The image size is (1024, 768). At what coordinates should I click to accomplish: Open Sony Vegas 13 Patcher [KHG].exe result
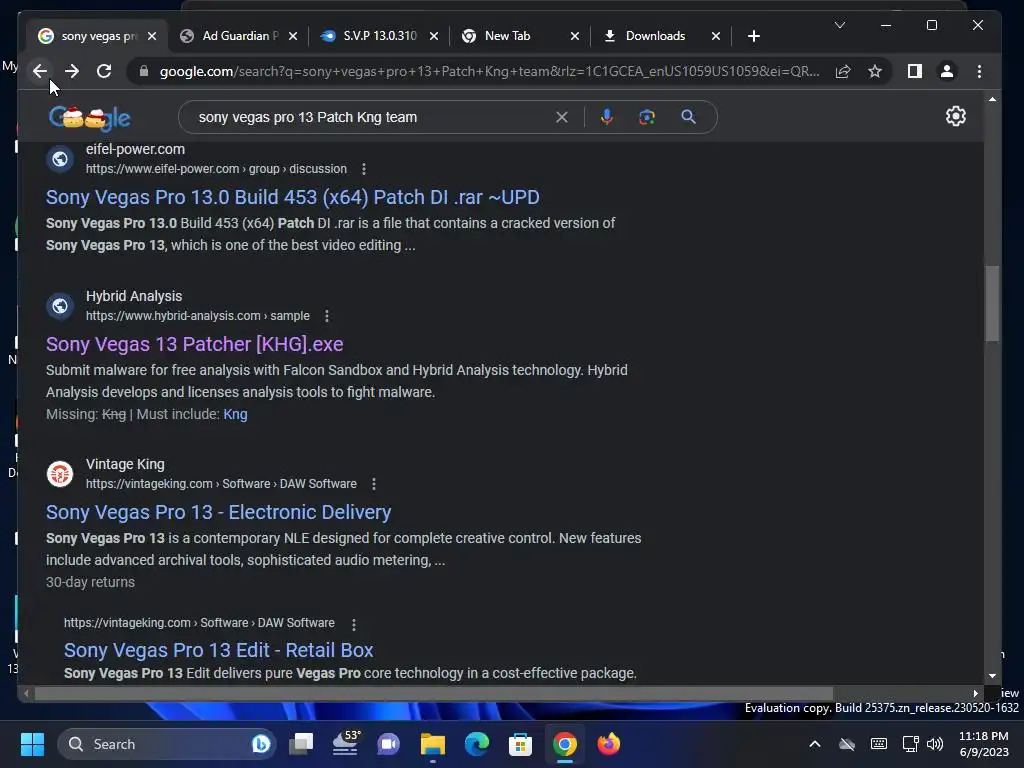[195, 344]
